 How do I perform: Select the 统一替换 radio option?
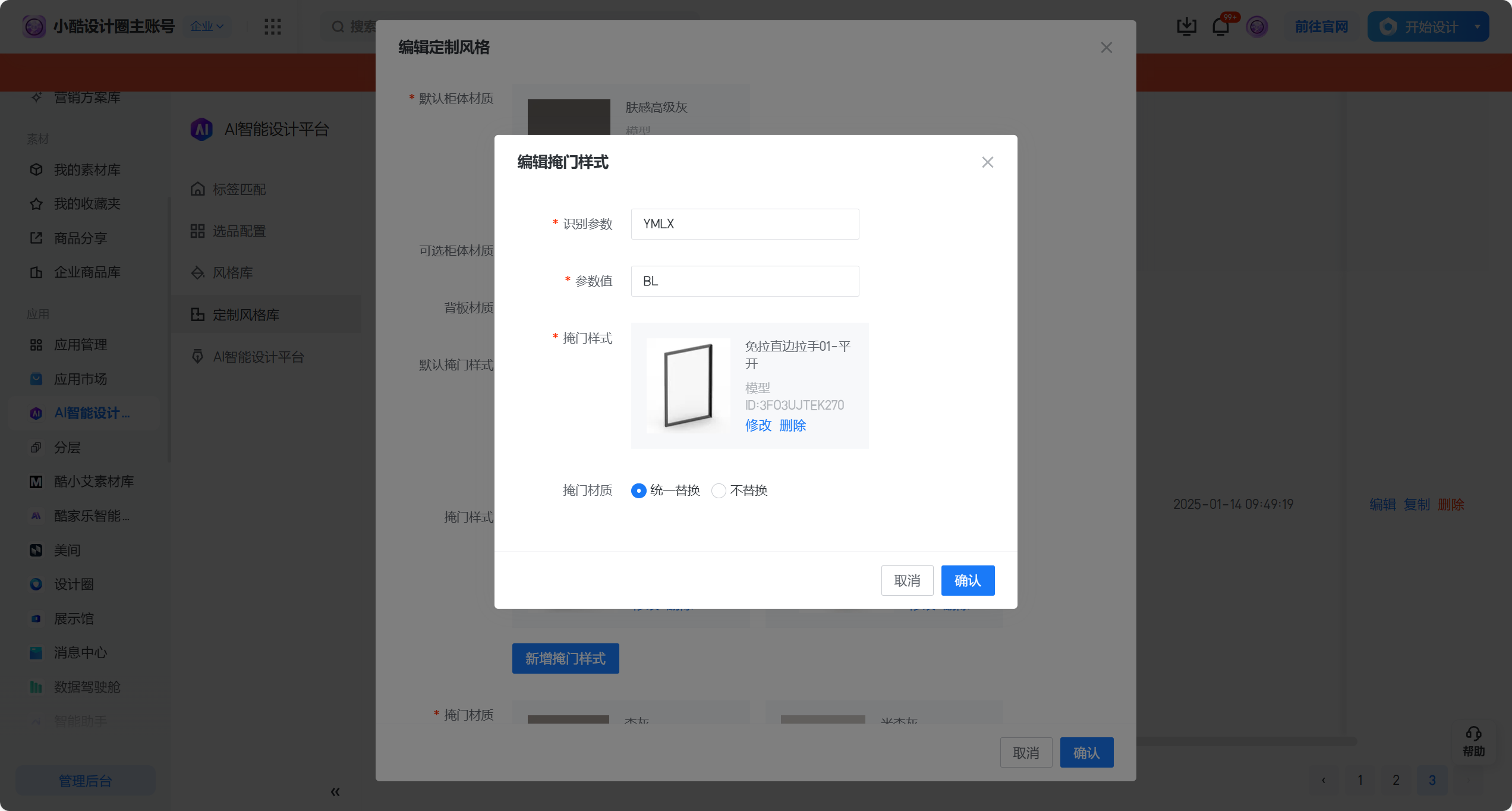639,491
